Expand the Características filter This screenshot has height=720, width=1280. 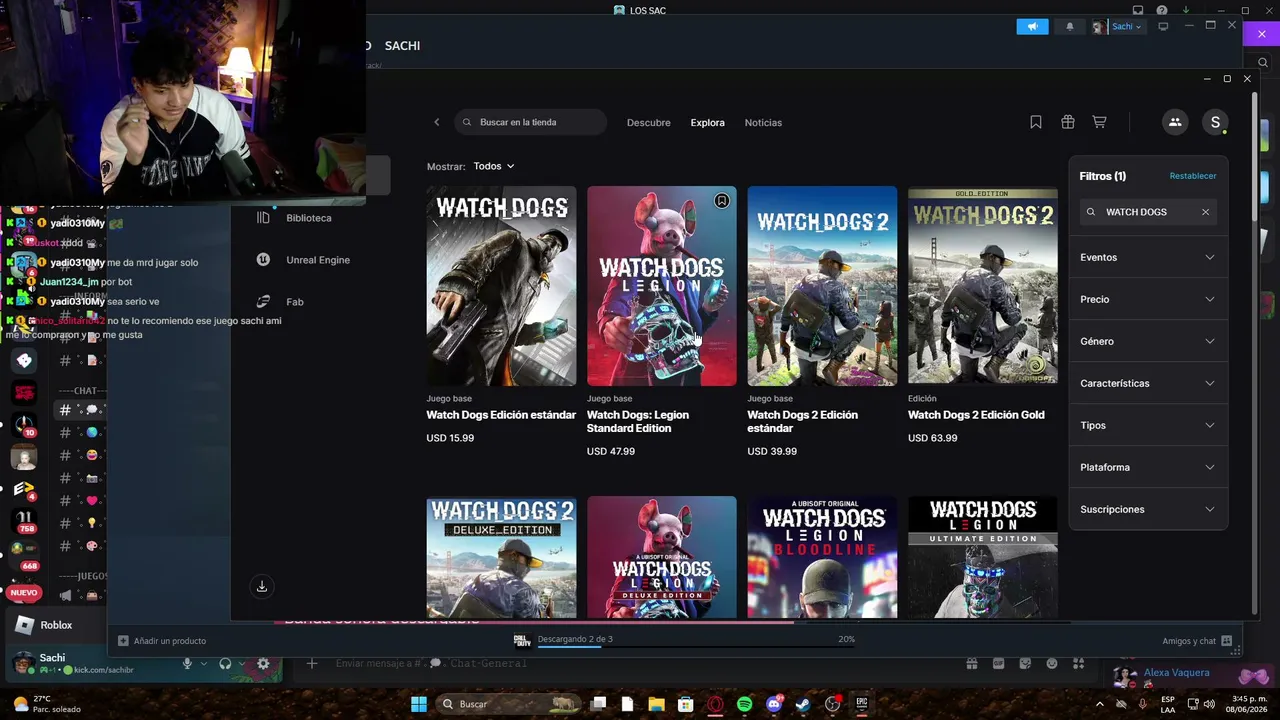(1148, 383)
